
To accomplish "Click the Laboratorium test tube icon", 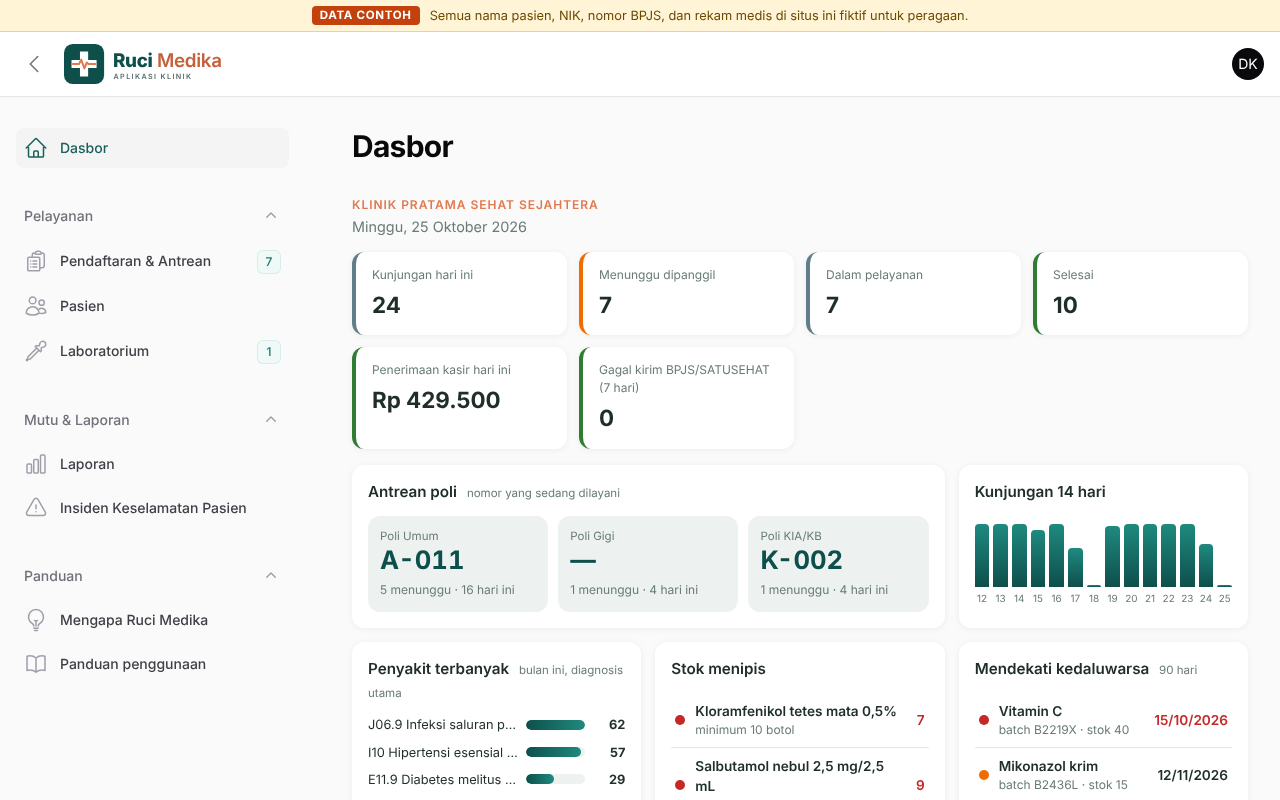I will tap(36, 351).
